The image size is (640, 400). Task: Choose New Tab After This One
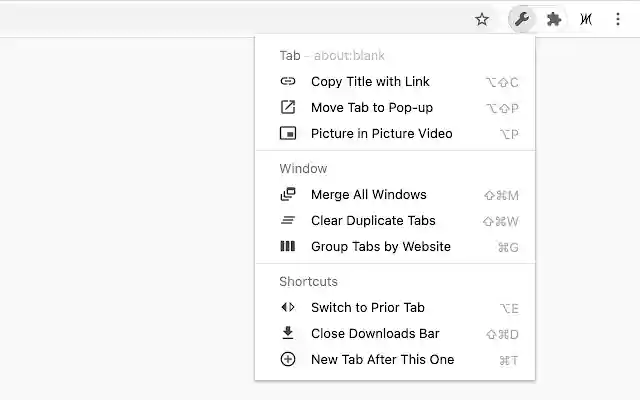pyautogui.click(x=382, y=360)
